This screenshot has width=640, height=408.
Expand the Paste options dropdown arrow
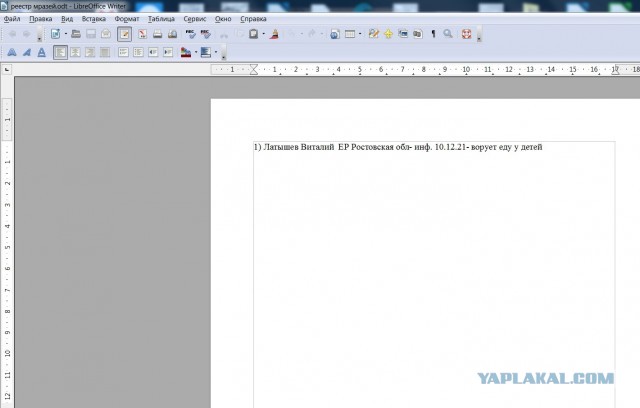pyautogui.click(x=264, y=34)
